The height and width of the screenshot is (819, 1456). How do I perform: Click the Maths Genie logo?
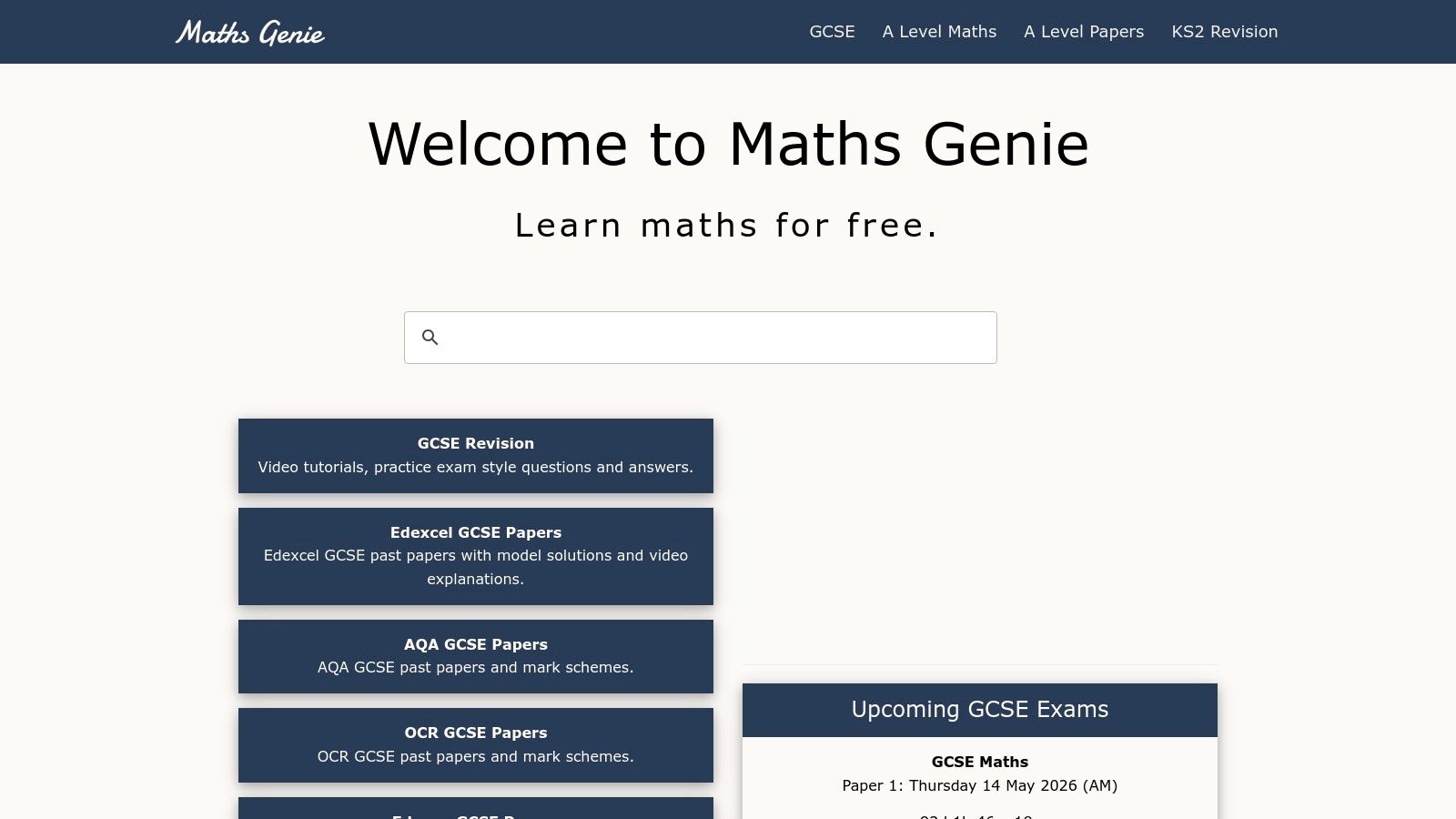tap(250, 32)
